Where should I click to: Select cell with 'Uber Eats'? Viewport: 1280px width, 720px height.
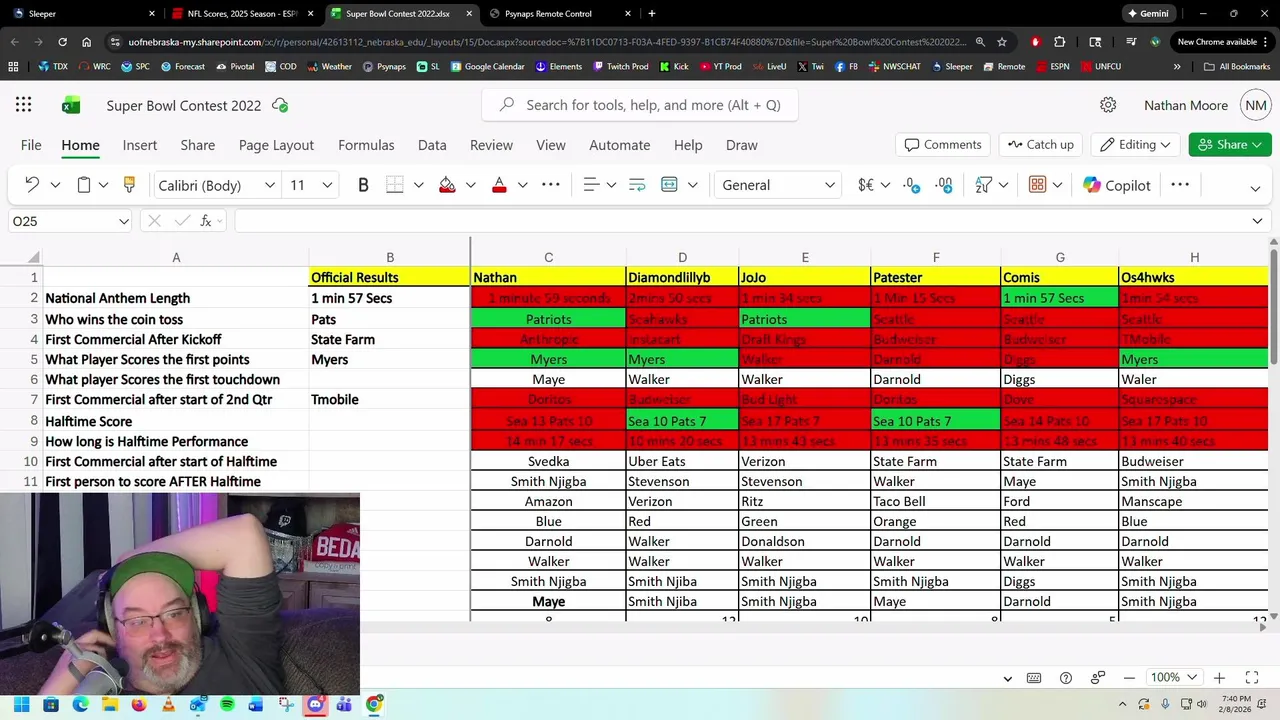tap(682, 461)
